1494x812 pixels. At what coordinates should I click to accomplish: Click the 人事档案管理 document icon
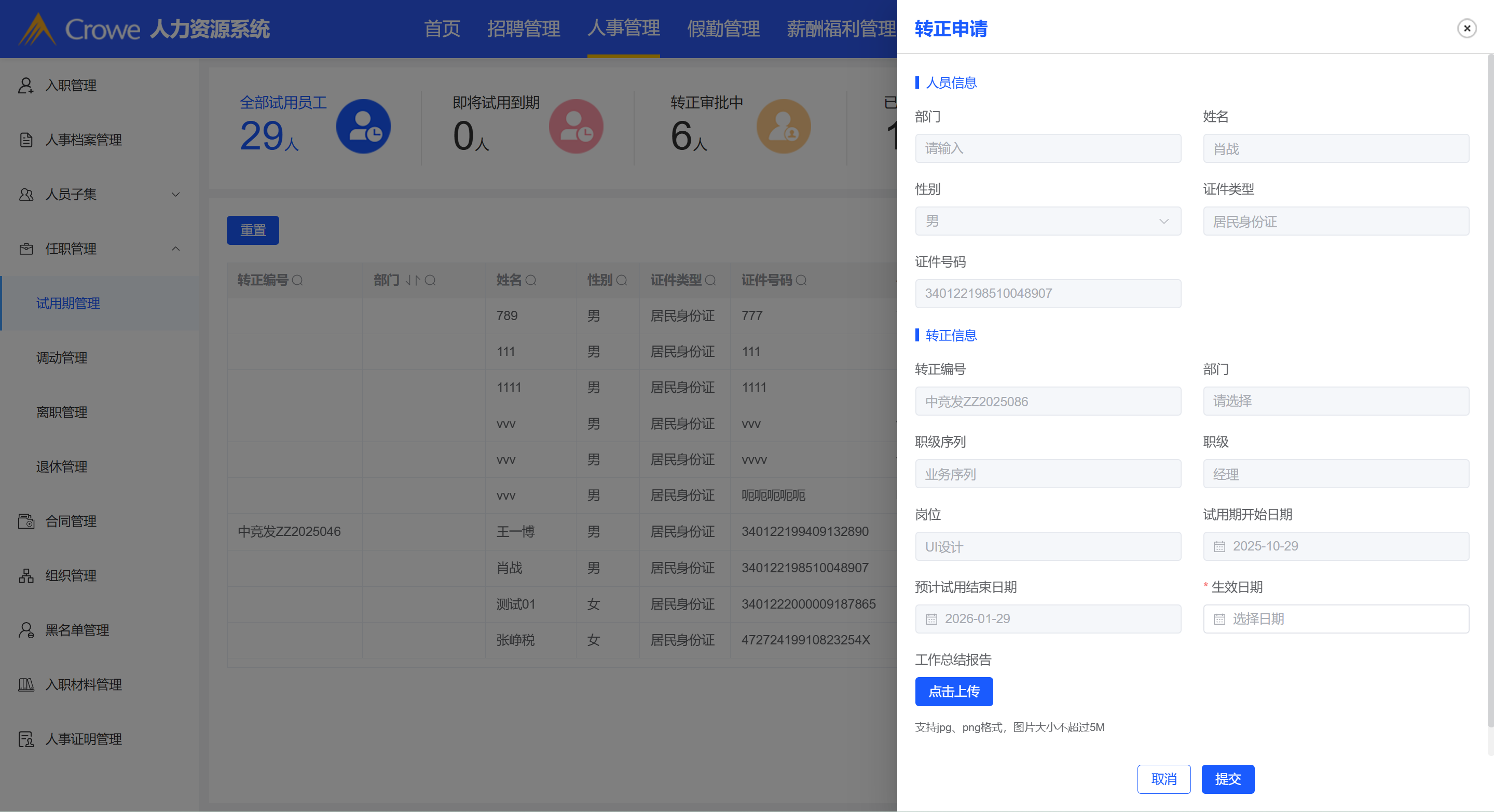25,140
